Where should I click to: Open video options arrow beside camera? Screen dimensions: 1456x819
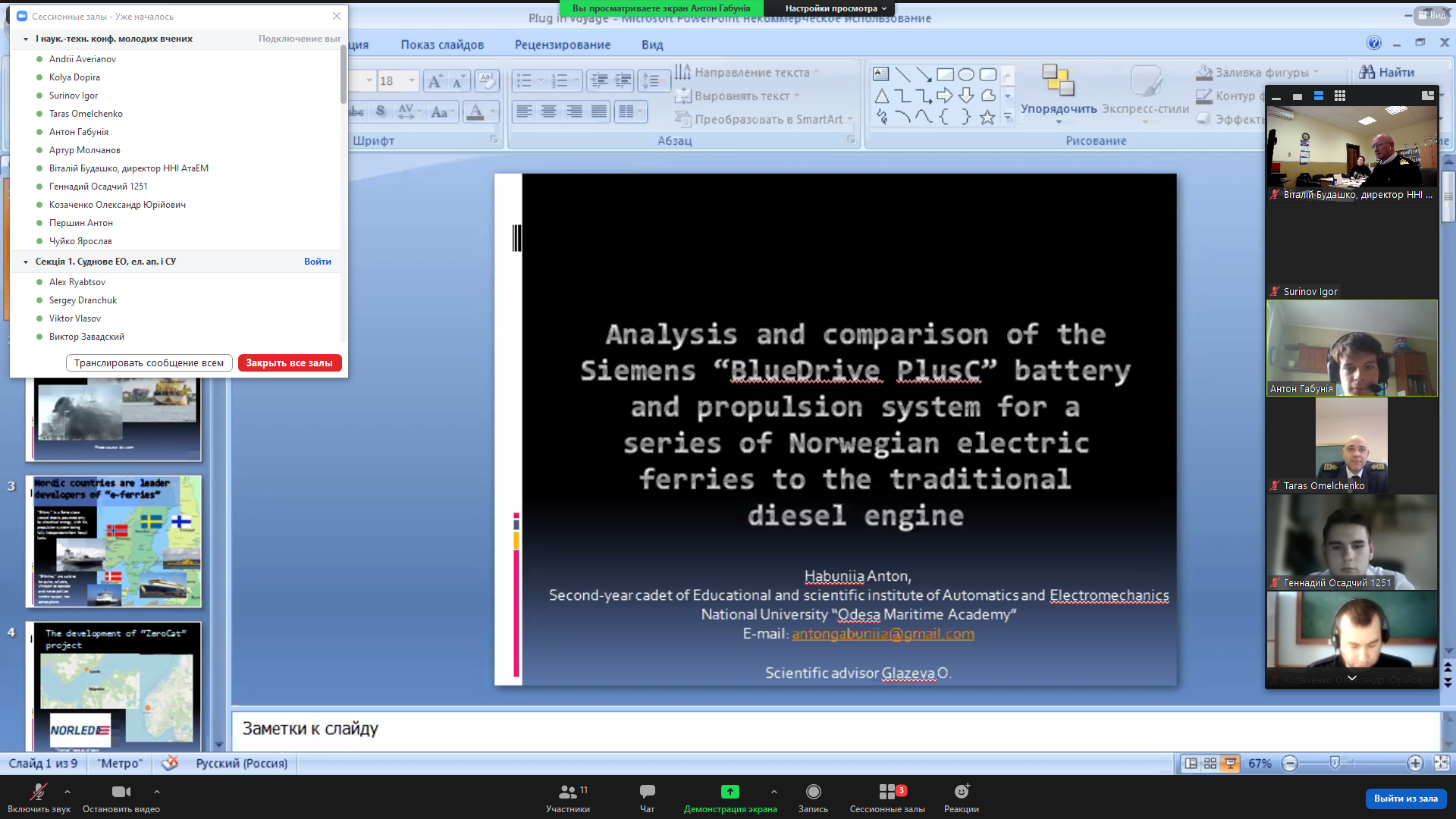[156, 792]
